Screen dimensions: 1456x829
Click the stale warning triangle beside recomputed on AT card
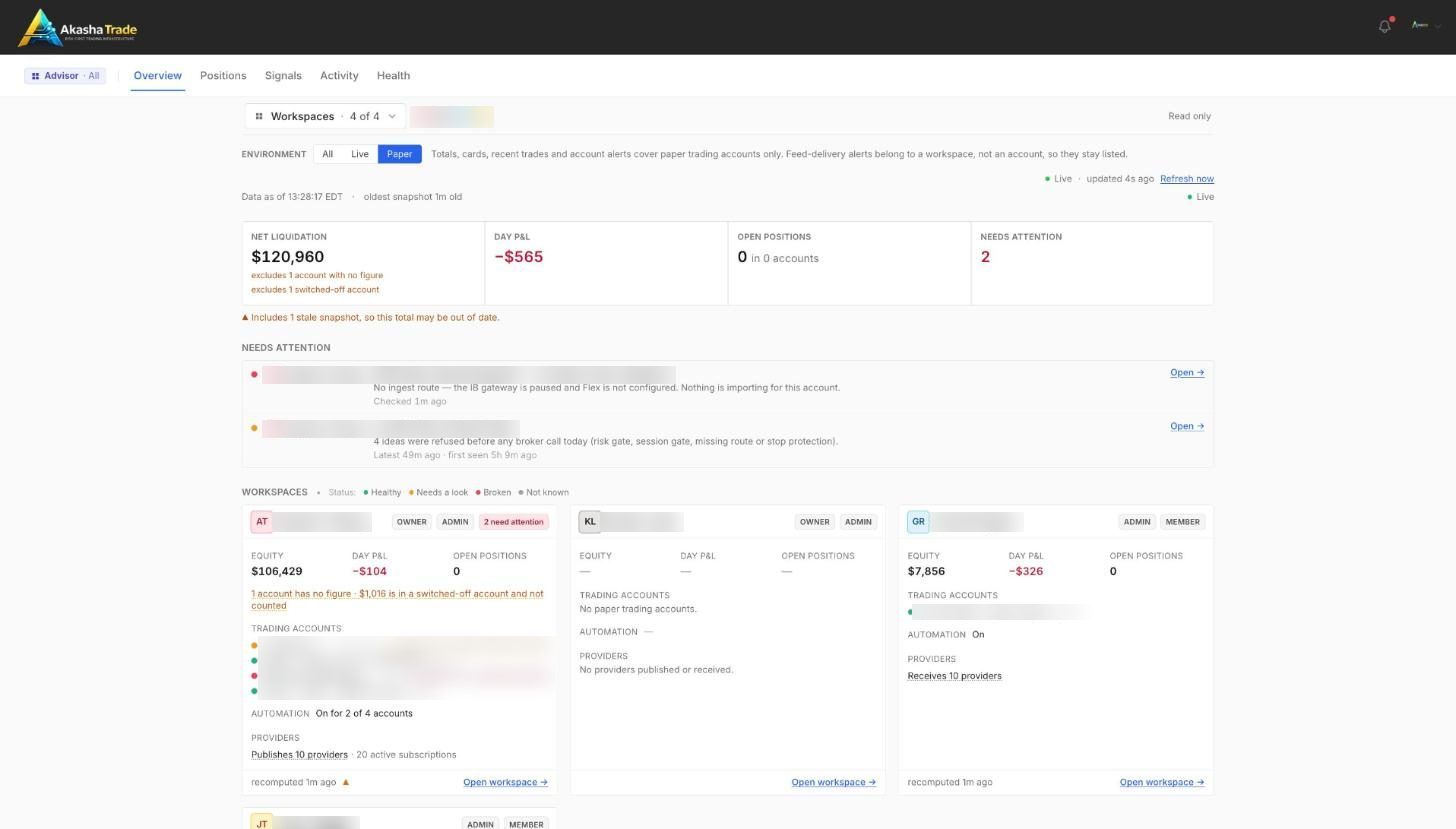346,783
